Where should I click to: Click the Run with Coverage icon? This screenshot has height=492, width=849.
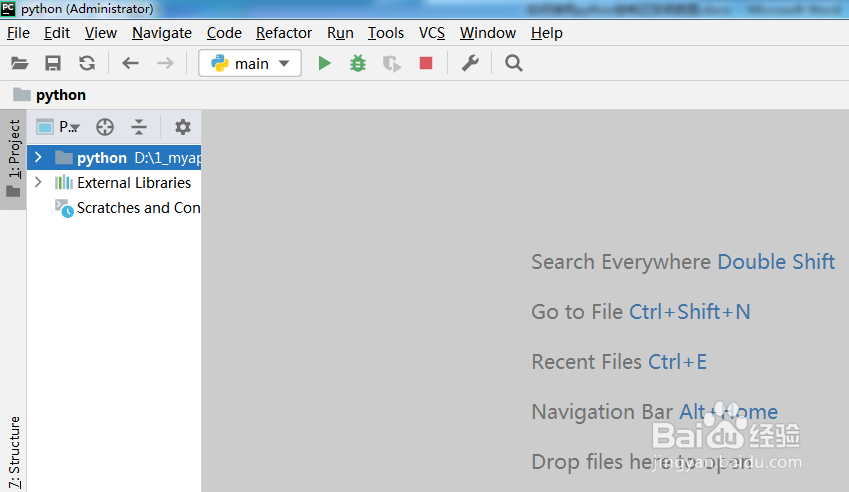click(391, 64)
